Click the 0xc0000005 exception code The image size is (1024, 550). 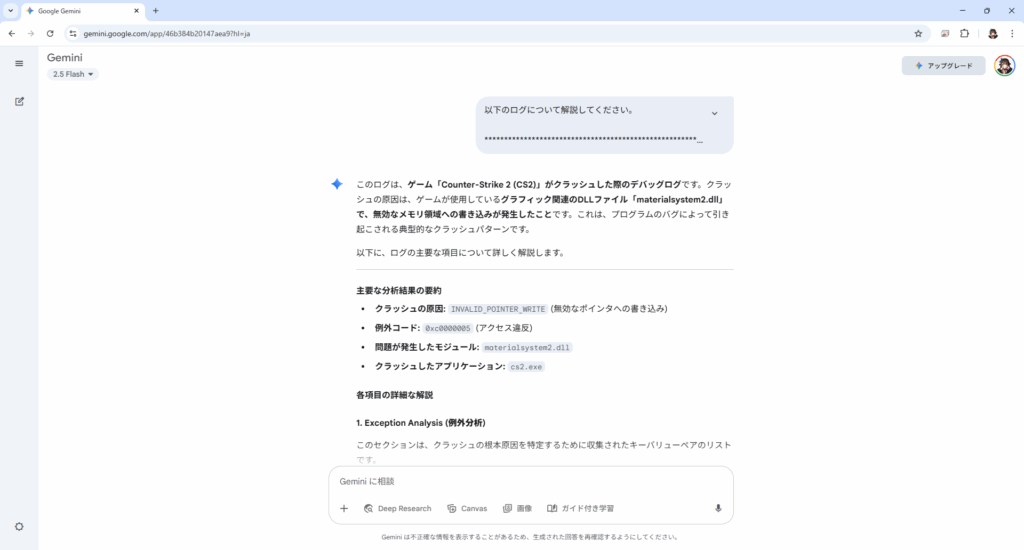(447, 328)
